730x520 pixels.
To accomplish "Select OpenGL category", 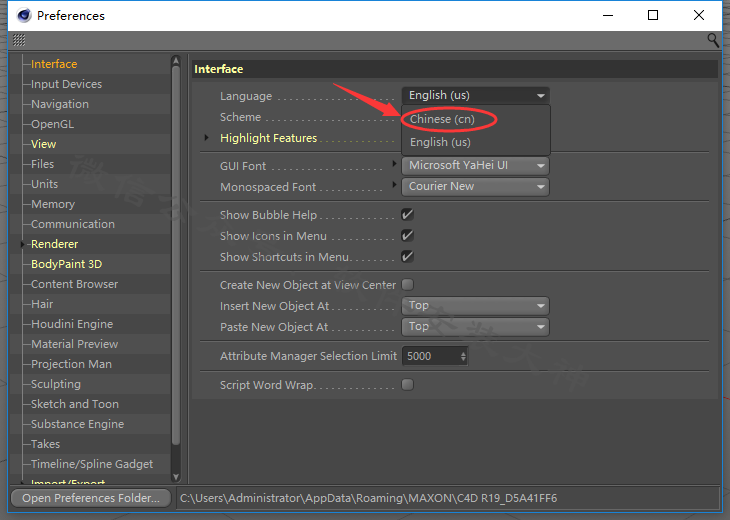I will (x=52, y=124).
